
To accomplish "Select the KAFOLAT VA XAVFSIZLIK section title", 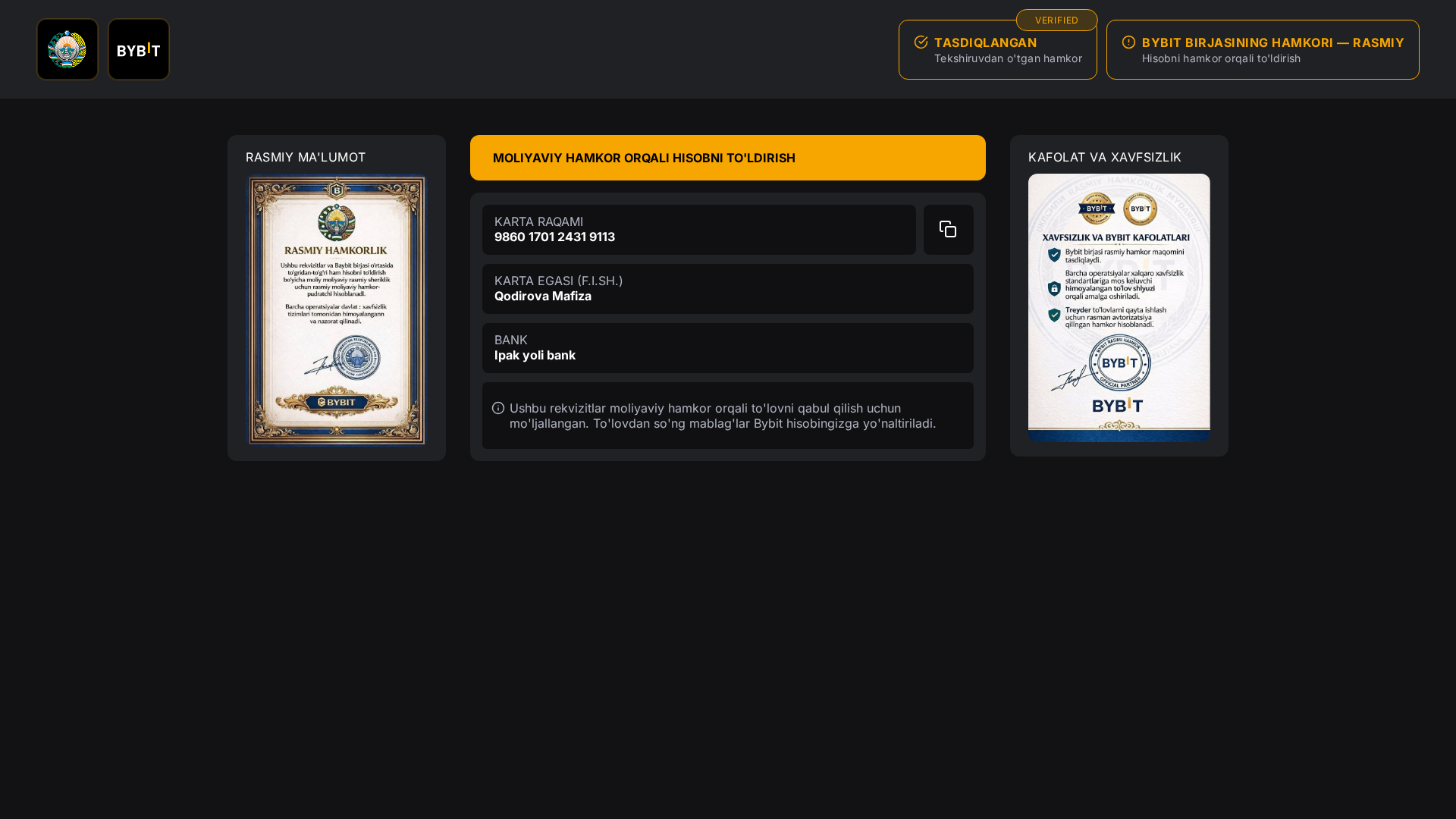I will point(1104,157).
